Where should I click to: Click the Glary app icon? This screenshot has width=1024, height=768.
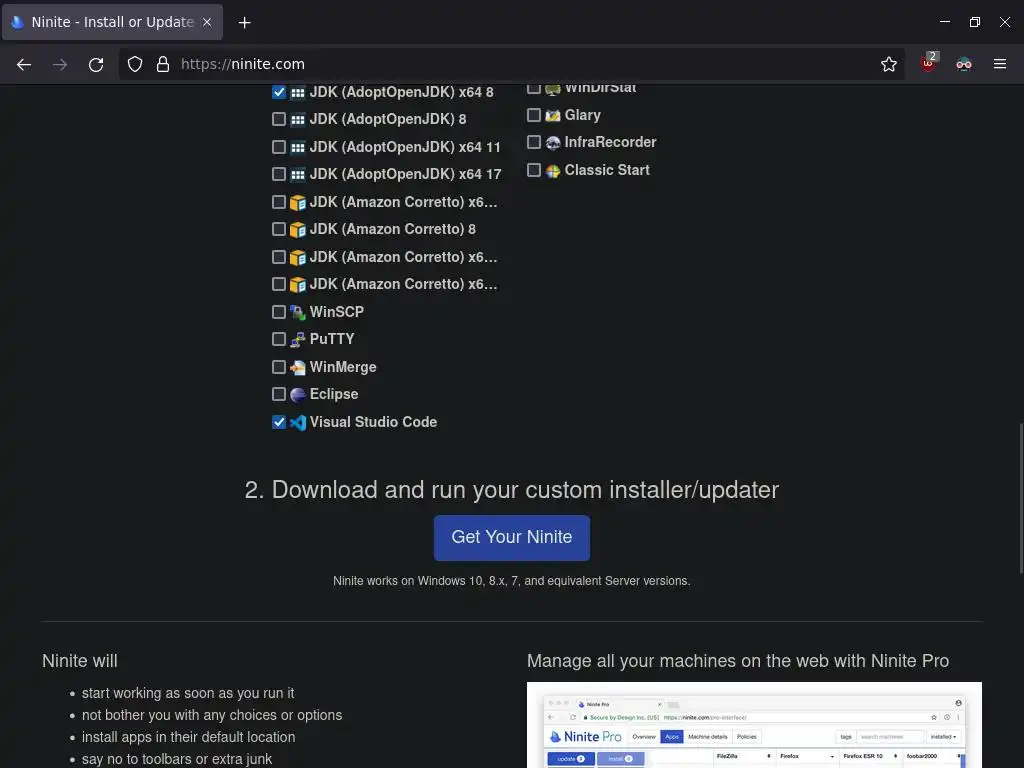pyautogui.click(x=552, y=116)
